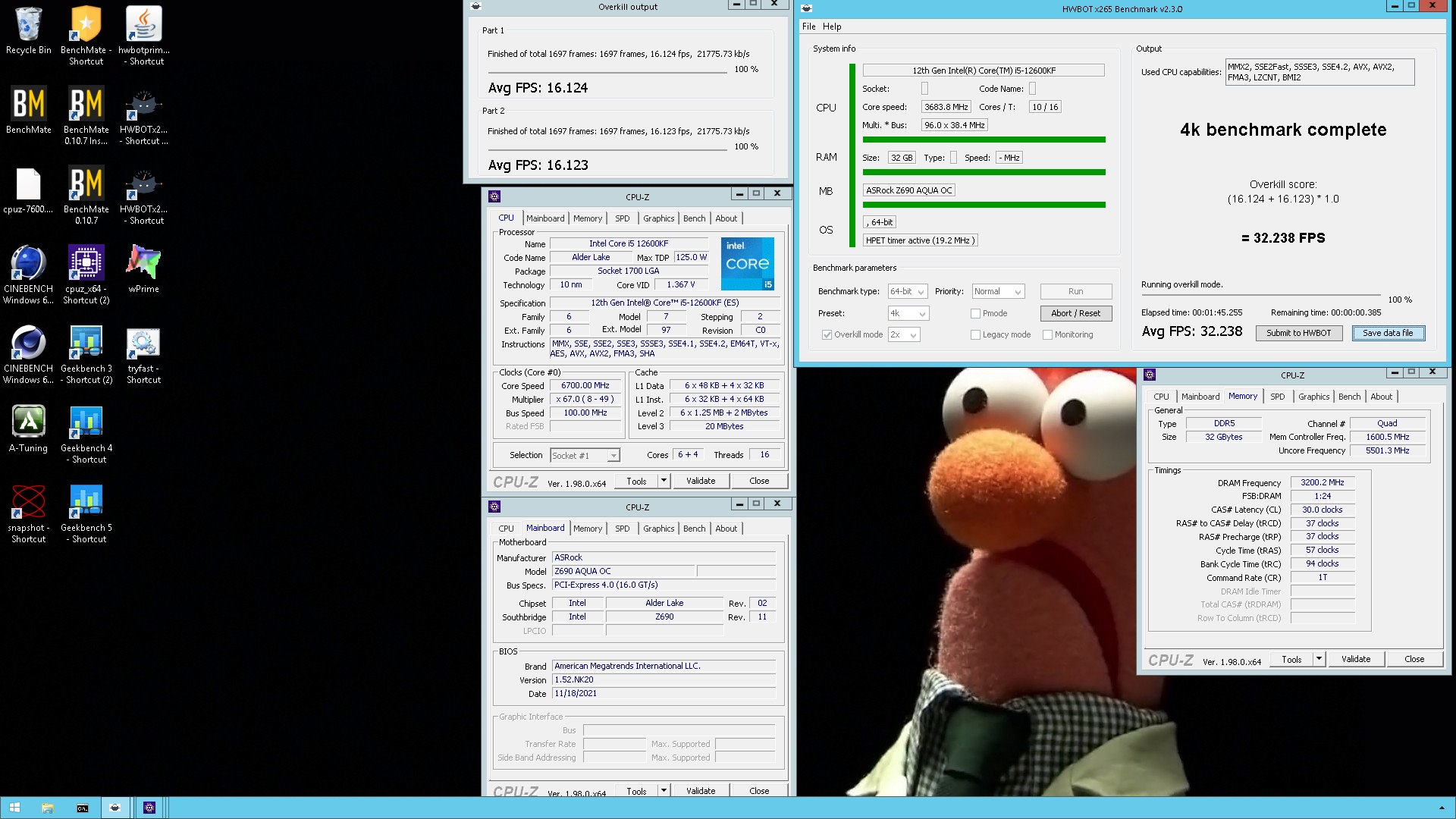Open Geekbench 5 Shortcut icon
This screenshot has height=819, width=1456.
(86, 513)
